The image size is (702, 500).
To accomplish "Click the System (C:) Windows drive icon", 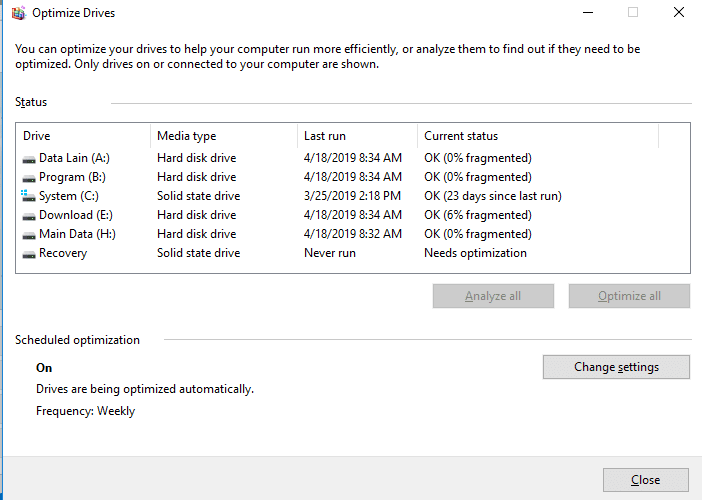I will (28, 196).
